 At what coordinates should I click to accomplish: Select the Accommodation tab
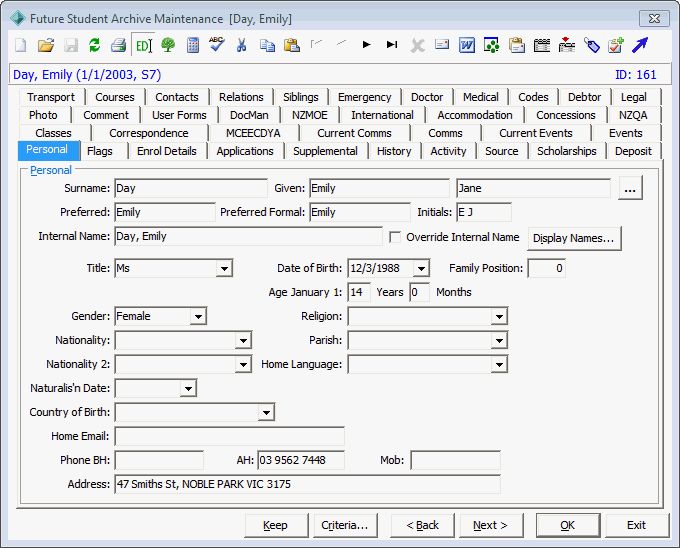click(475, 115)
